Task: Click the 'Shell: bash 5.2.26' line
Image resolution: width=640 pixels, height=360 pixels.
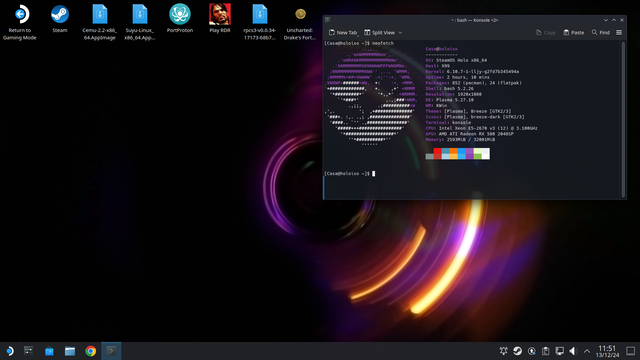Action: pyautogui.click(x=449, y=89)
